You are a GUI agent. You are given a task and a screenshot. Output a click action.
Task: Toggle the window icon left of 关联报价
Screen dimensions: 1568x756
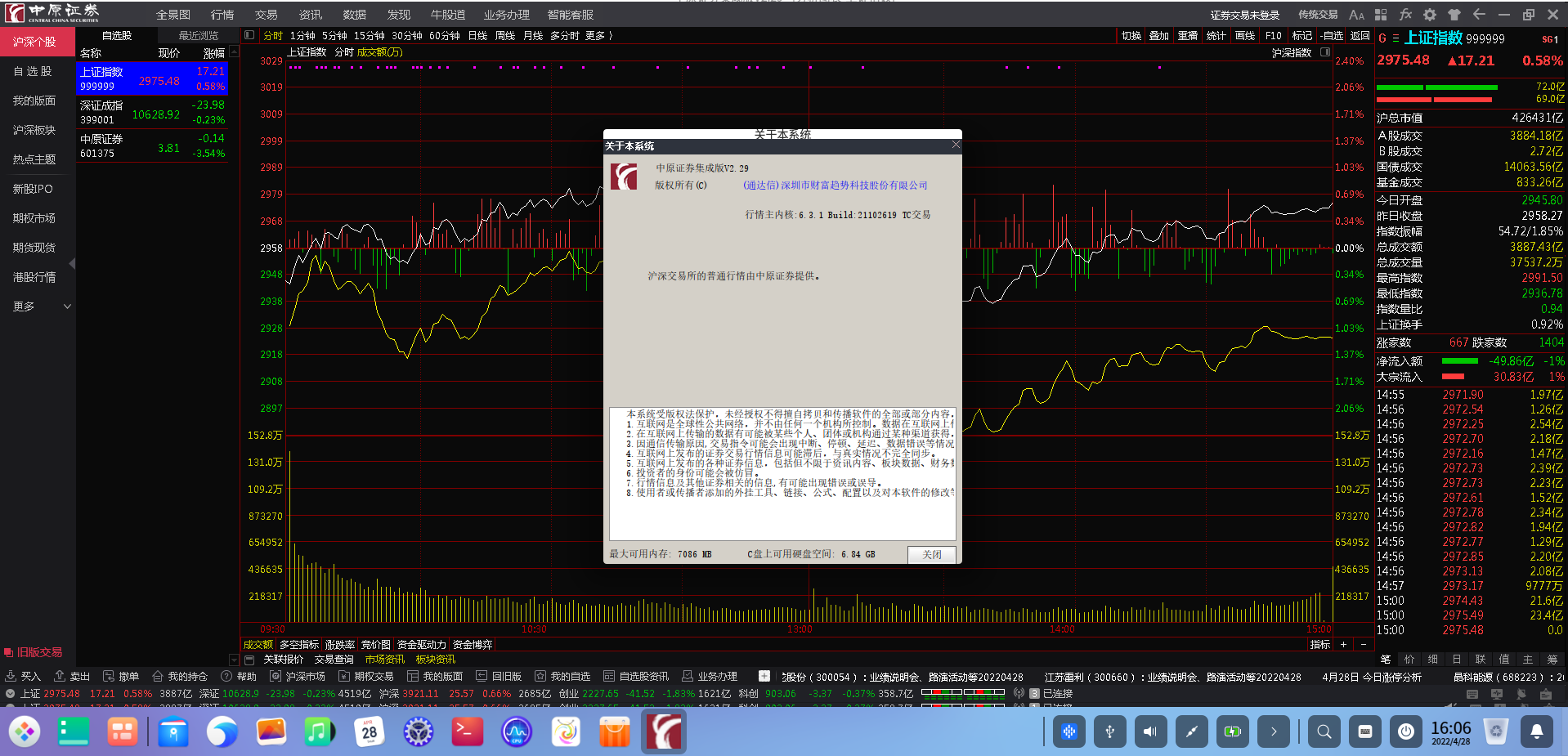pyautogui.click(x=250, y=660)
